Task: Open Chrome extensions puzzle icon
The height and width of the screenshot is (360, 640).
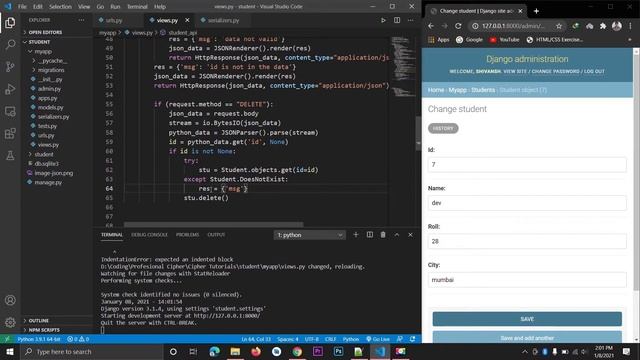Action: tap(603, 26)
